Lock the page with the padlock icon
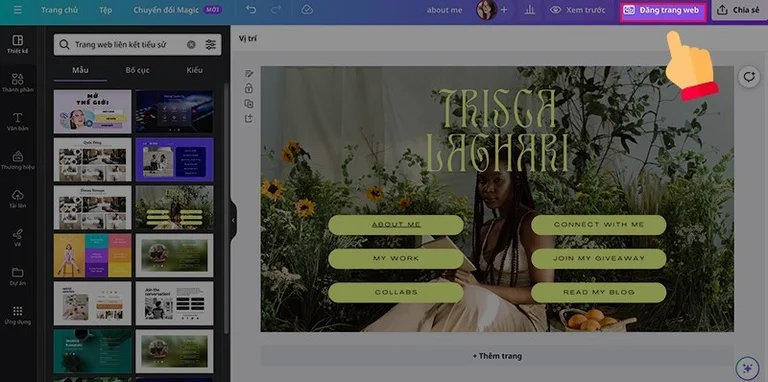 [x=249, y=88]
